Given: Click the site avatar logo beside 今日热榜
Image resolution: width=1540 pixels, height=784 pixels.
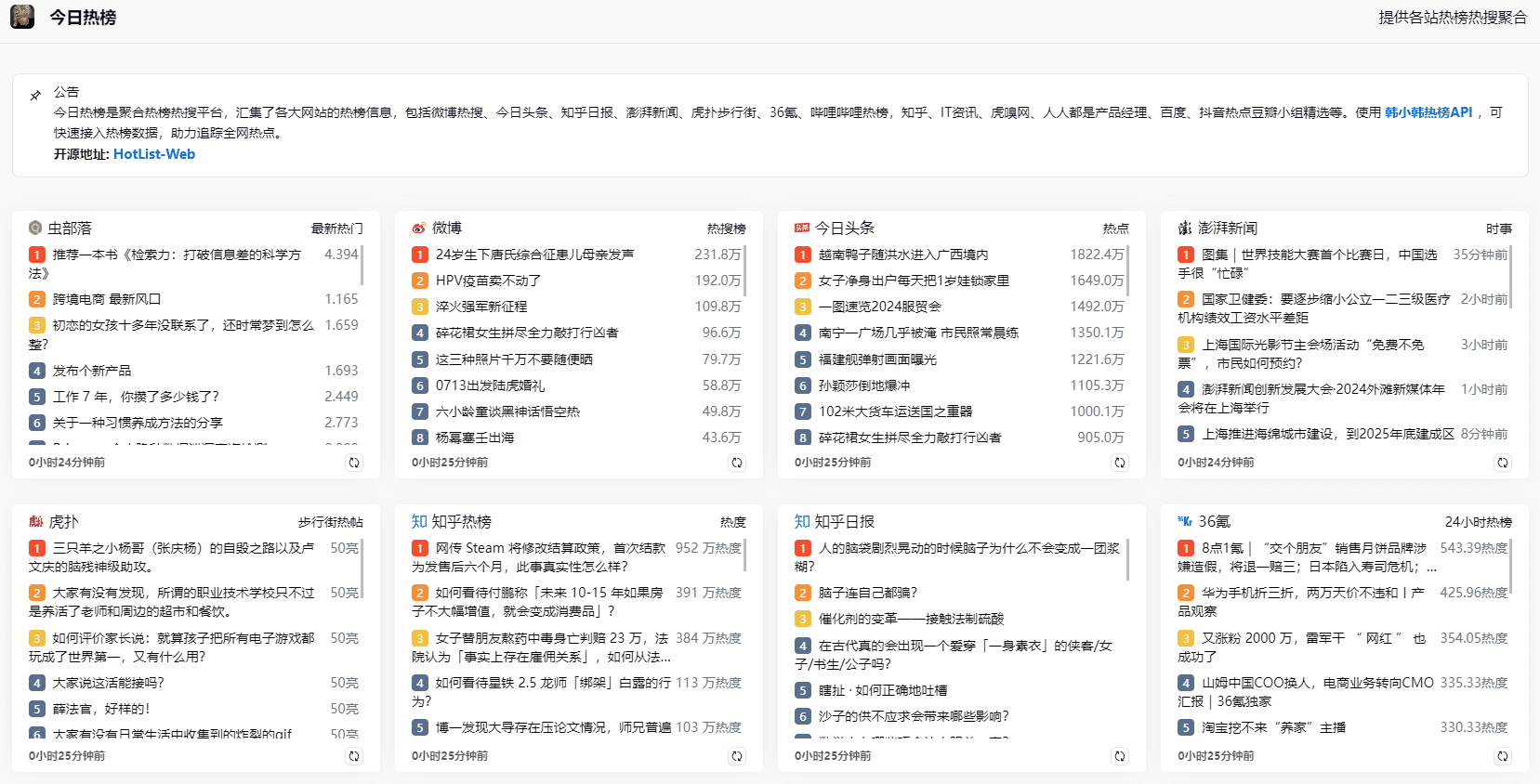Looking at the screenshot, I should (22, 17).
